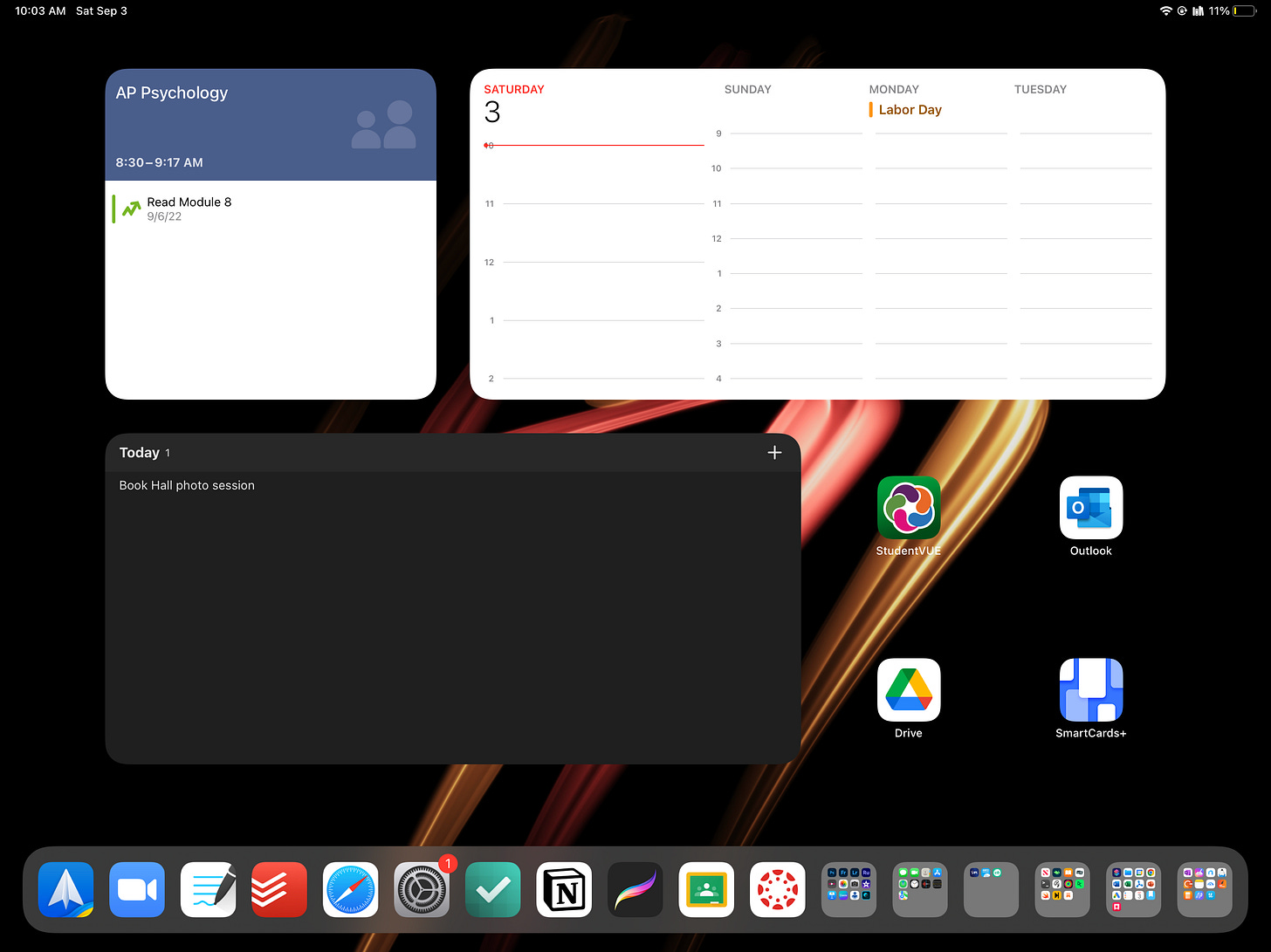The height and width of the screenshot is (952, 1271).
Task: Launch Outlook from the home screen
Action: point(1090,508)
